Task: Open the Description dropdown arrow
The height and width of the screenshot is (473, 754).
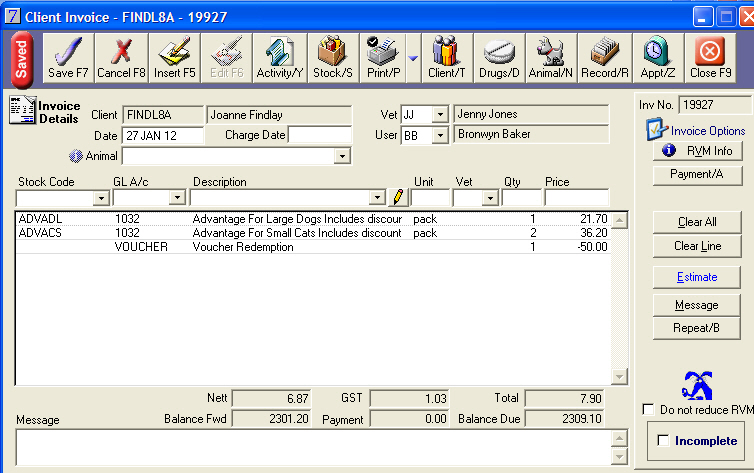Action: tap(377, 198)
